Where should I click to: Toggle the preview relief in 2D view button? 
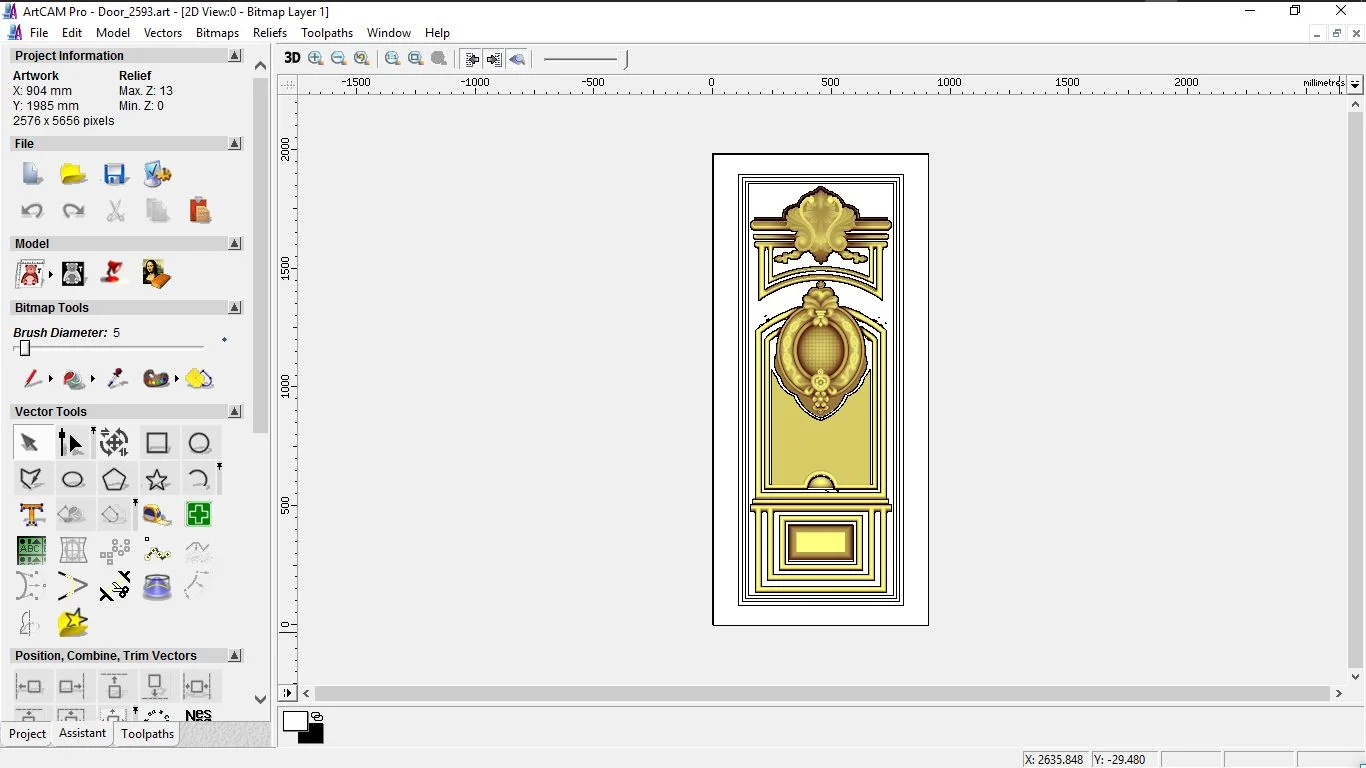click(517, 59)
